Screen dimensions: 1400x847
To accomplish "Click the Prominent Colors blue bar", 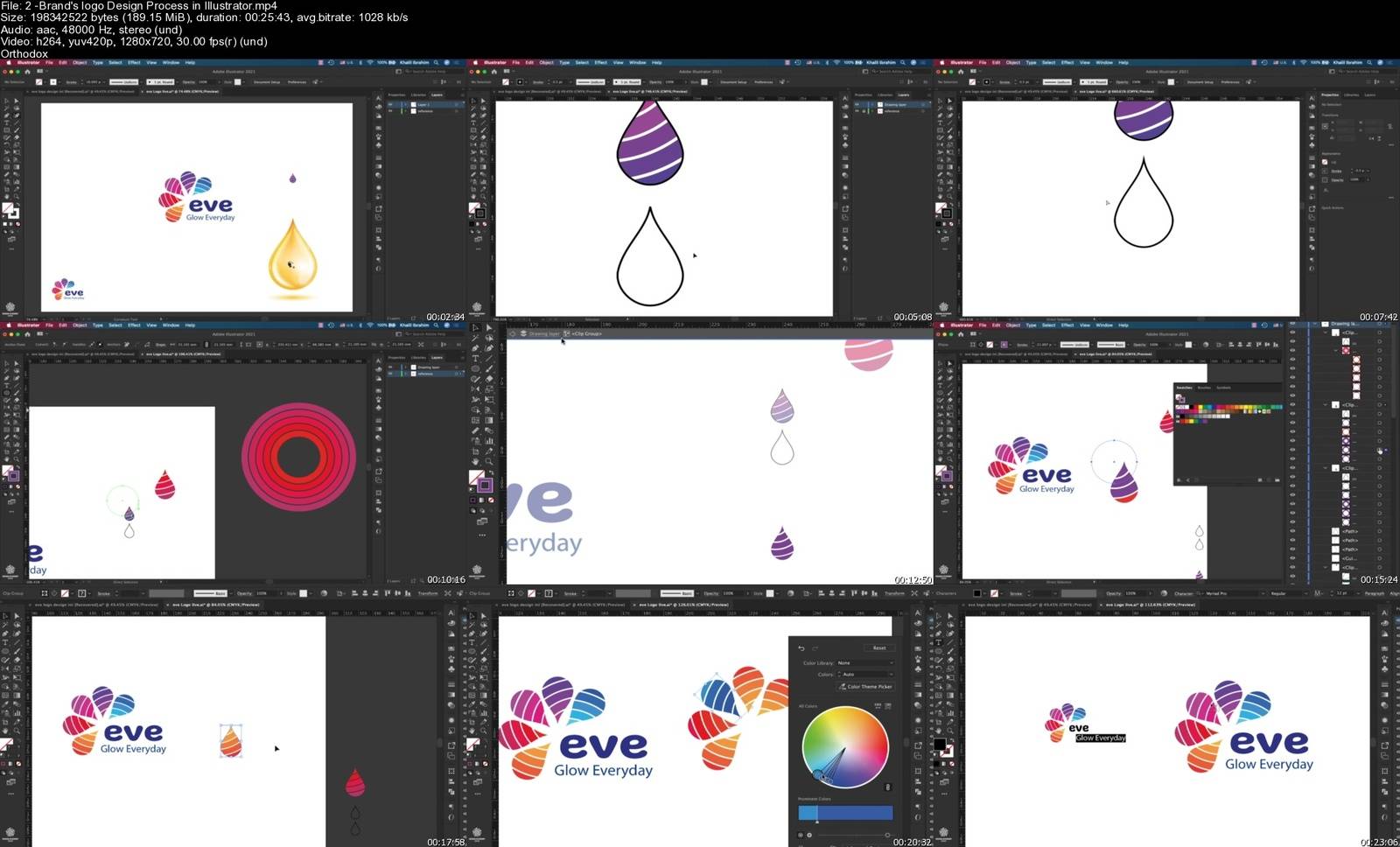I will pyautogui.click(x=845, y=813).
